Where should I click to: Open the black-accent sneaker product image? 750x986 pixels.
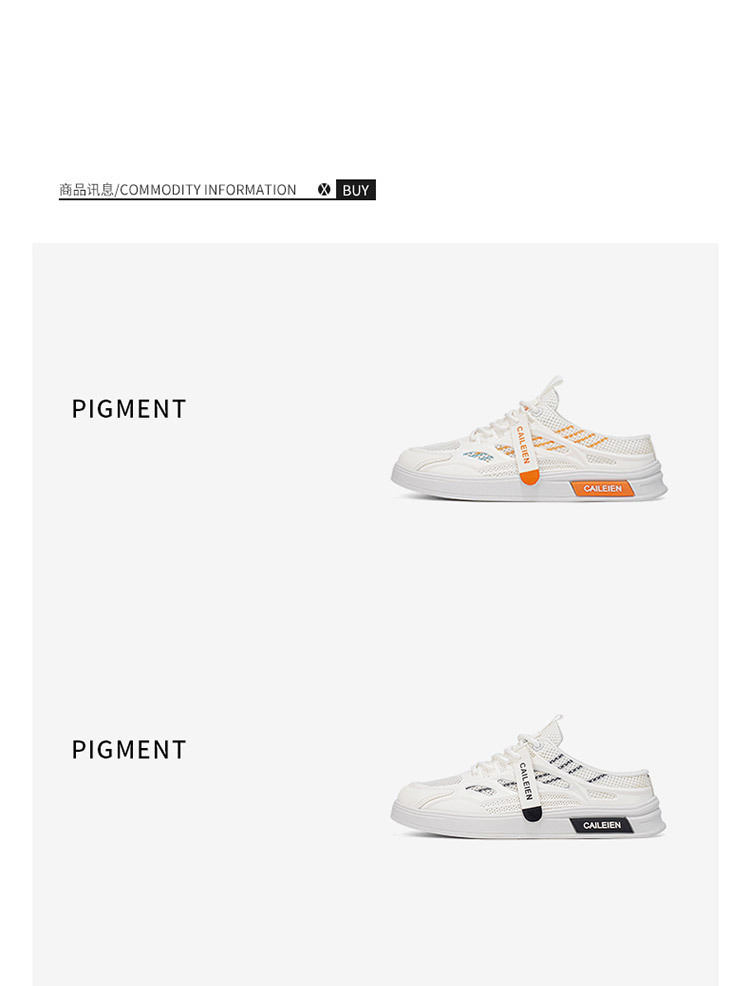pyautogui.click(x=529, y=777)
